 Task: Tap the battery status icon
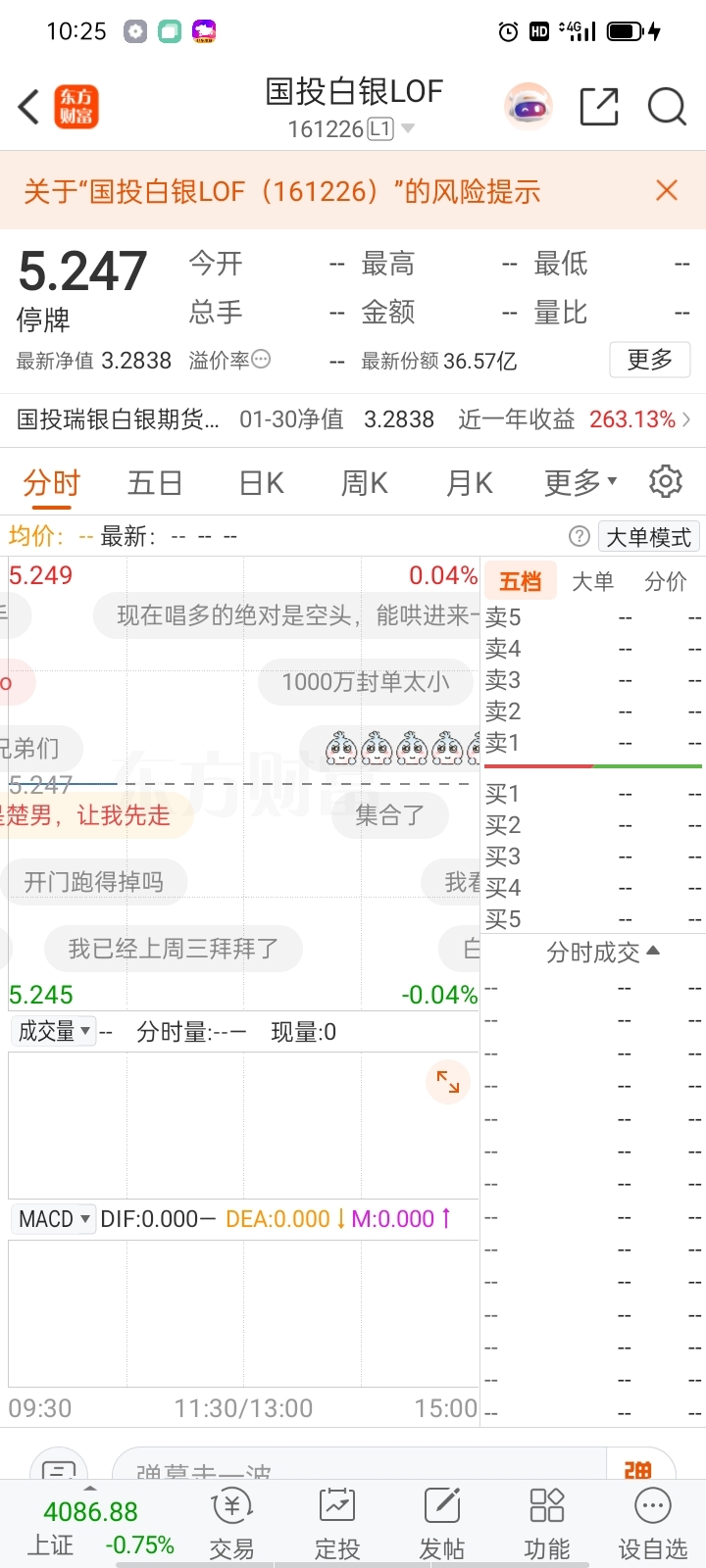tap(625, 31)
